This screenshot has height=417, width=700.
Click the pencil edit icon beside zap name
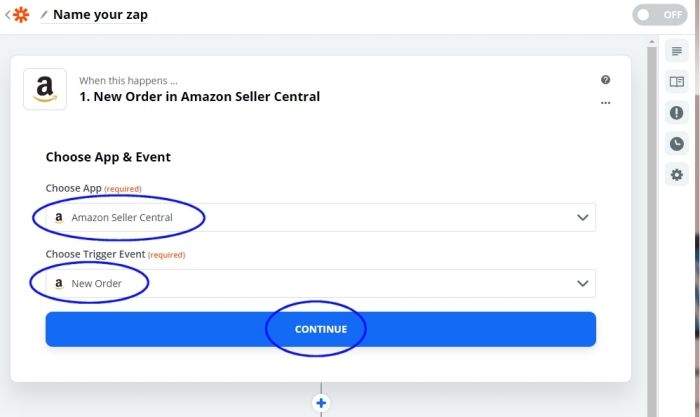44,15
